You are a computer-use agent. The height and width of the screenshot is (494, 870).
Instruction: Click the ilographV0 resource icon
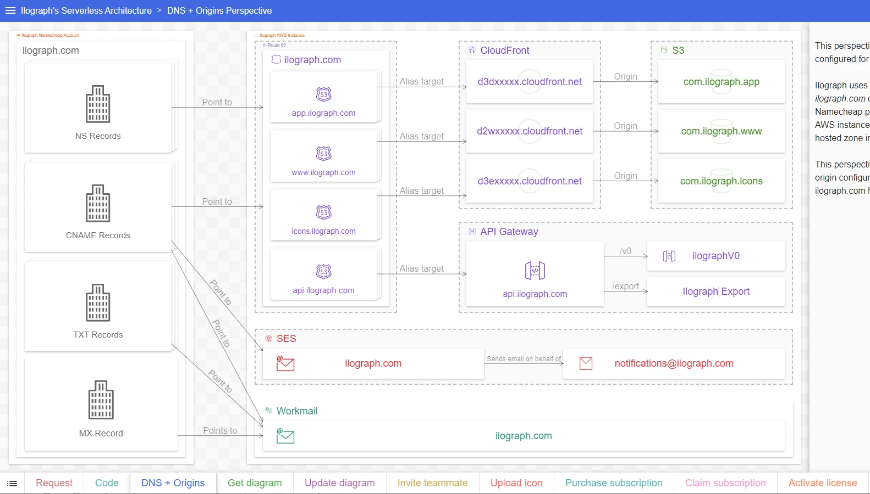click(x=669, y=256)
